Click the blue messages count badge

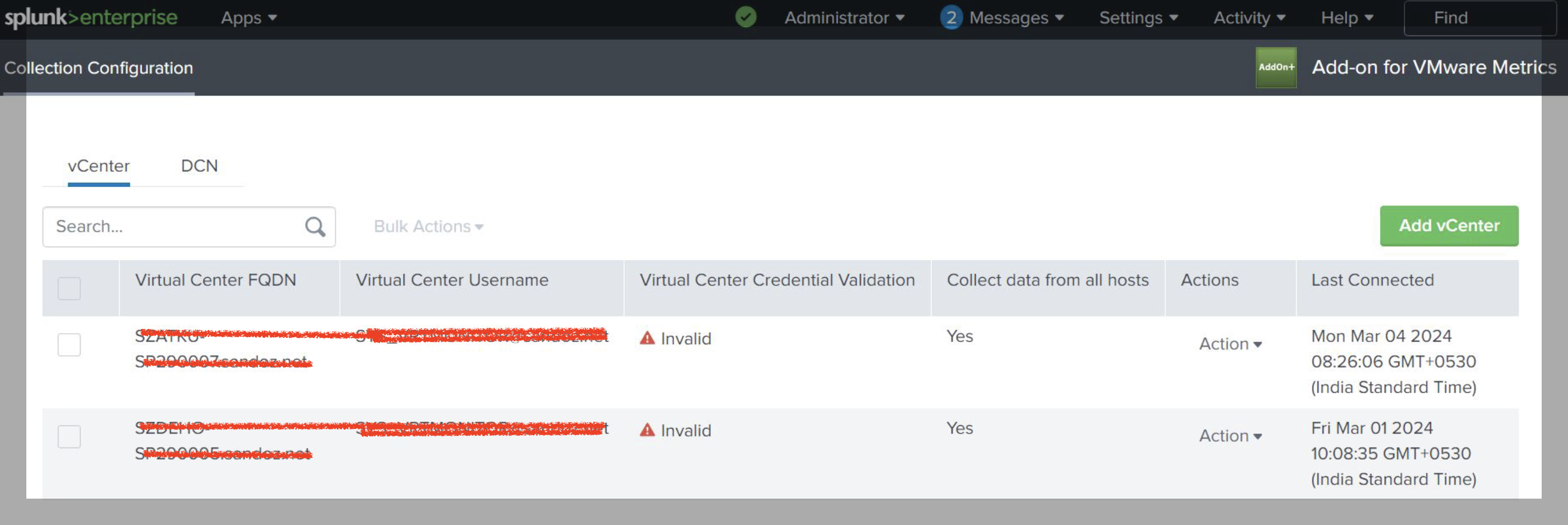tap(951, 18)
